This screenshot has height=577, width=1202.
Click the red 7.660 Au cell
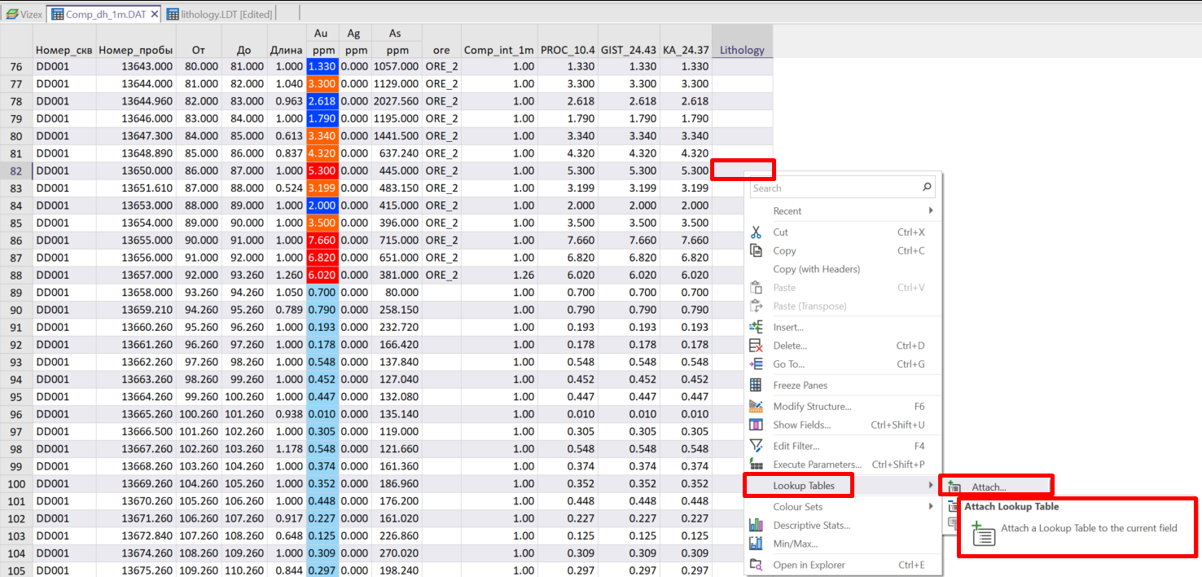(321, 241)
